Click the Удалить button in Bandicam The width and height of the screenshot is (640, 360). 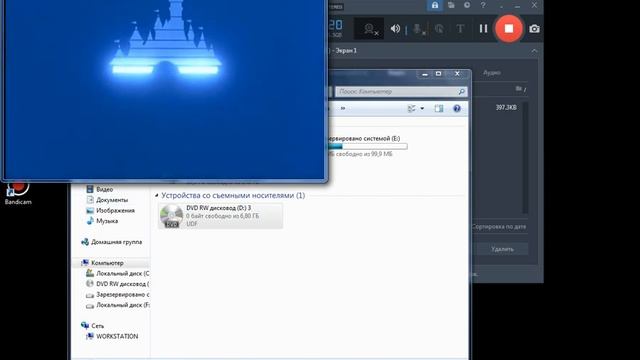tap(502, 249)
